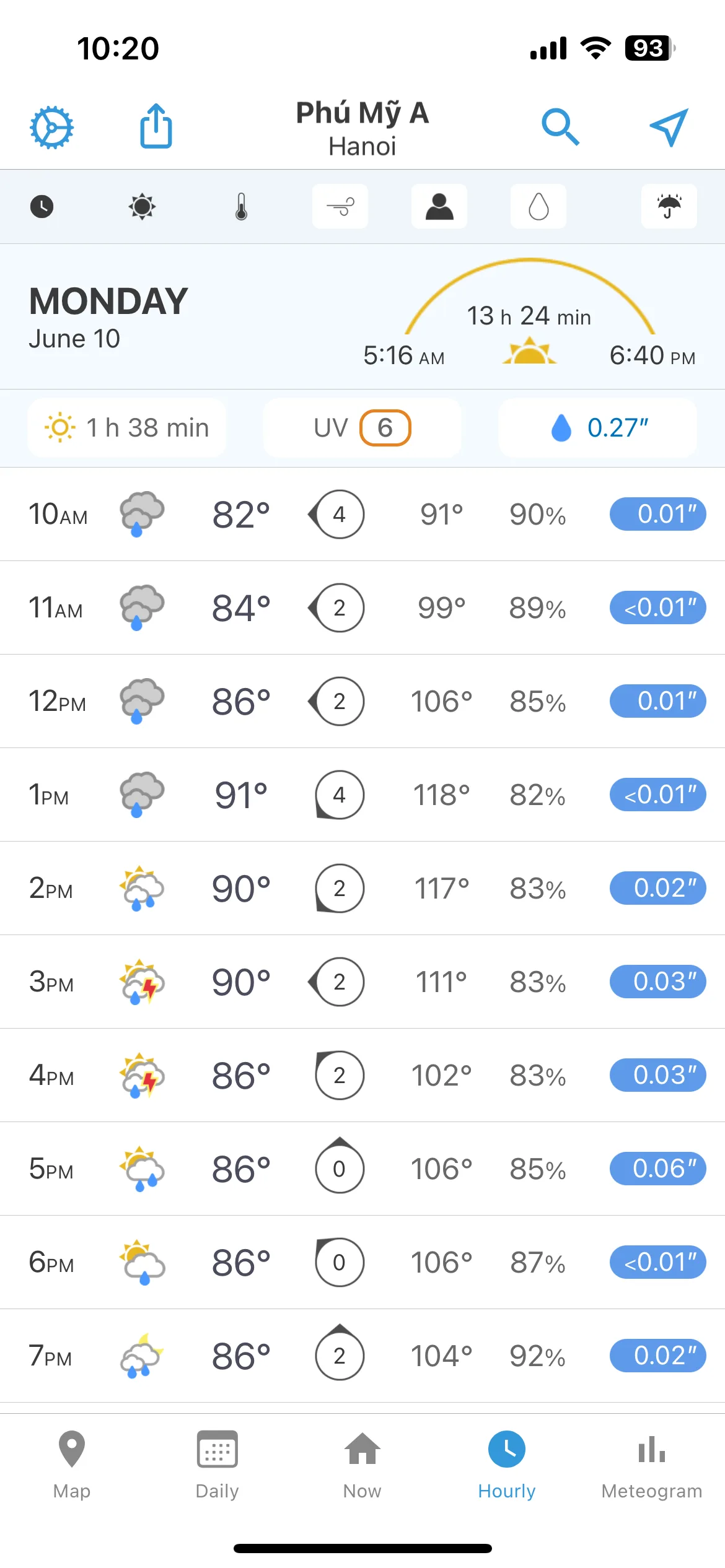Viewport: 725px width, 1568px height.
Task: Toggle feels-like person column icon
Action: (439, 206)
